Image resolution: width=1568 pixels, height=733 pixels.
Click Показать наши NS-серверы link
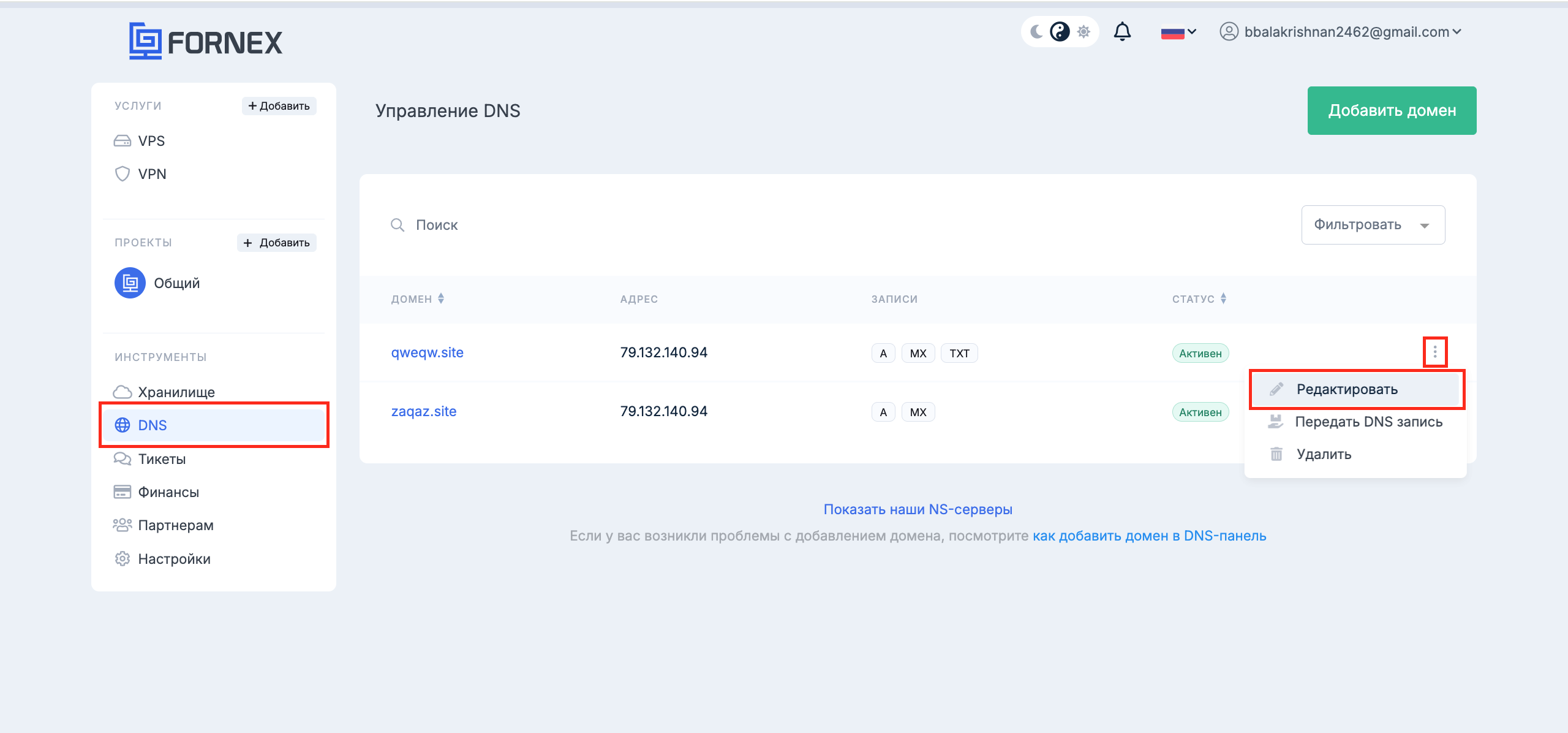pos(918,509)
